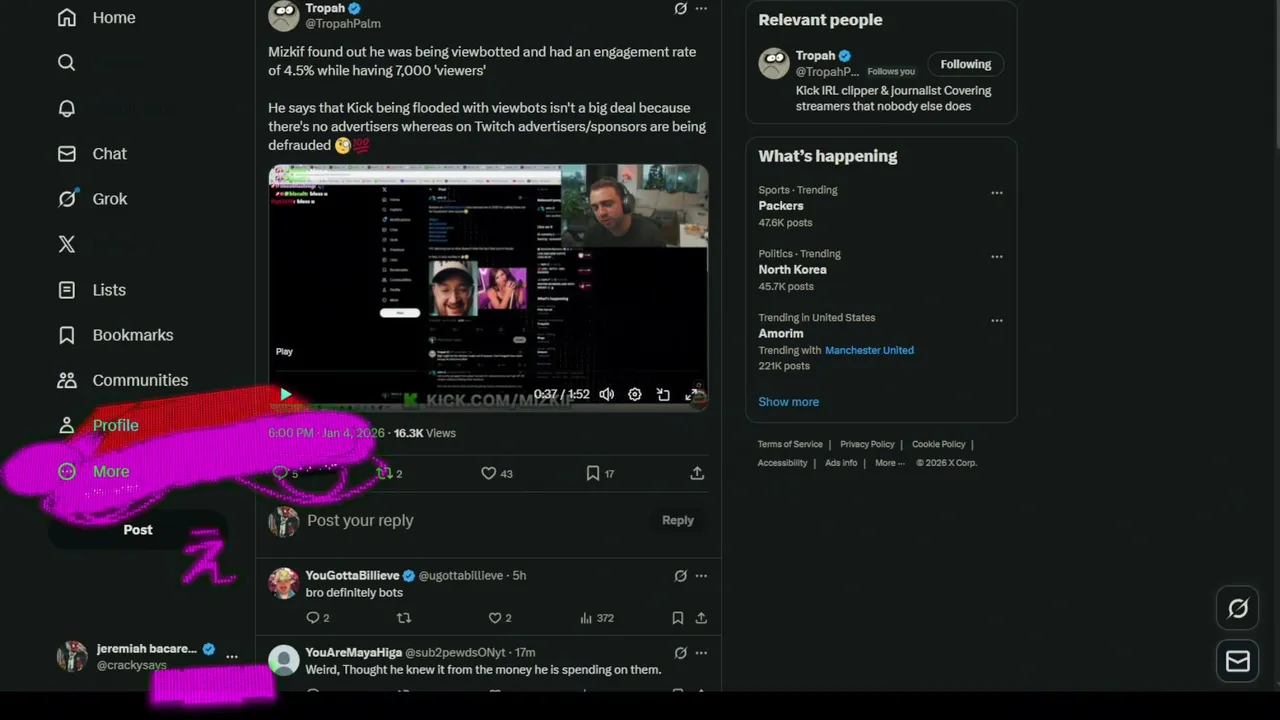Click the Following button for Tropah
The height and width of the screenshot is (720, 1280).
(x=965, y=64)
